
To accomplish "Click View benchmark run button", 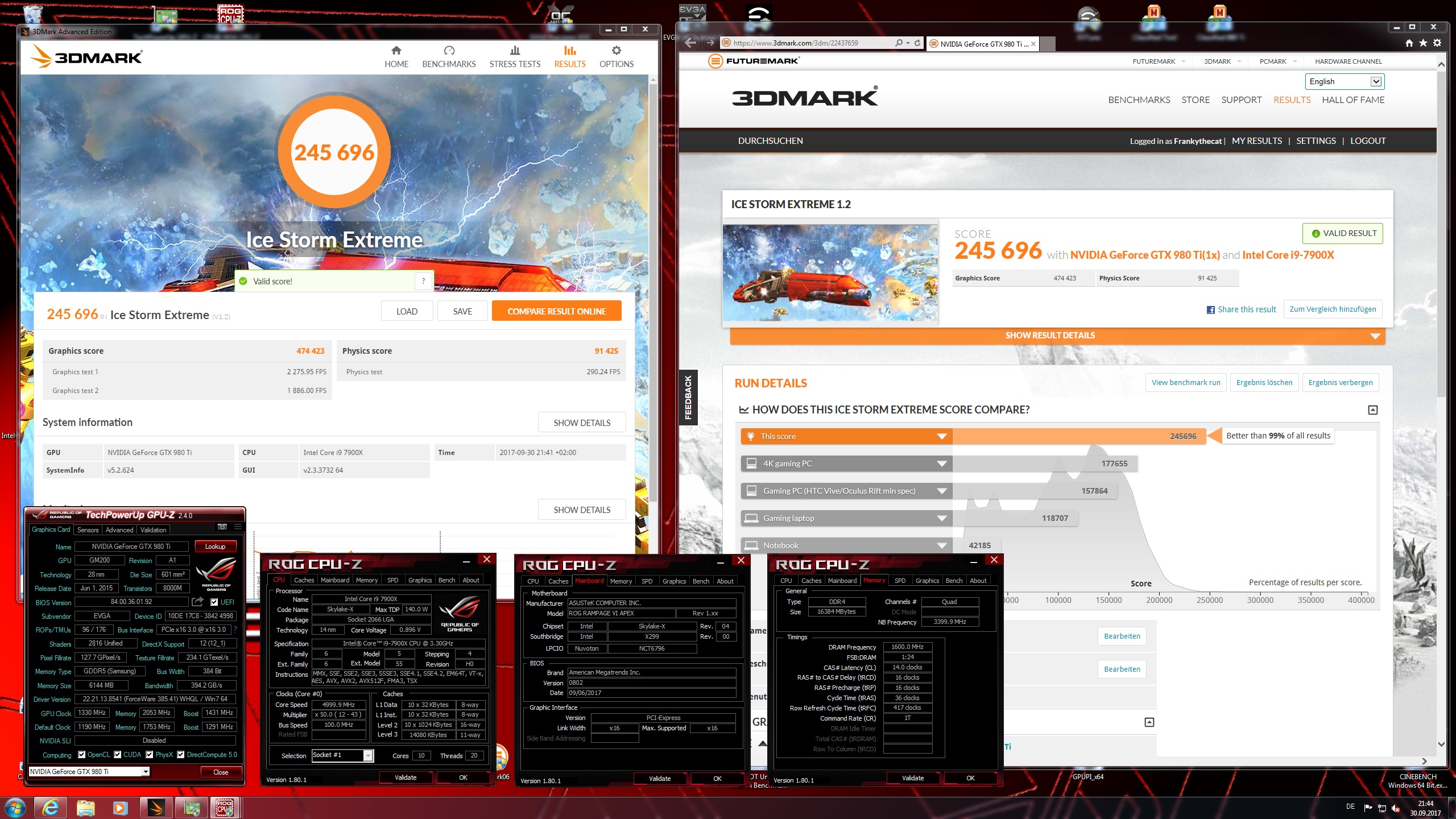I will (1185, 382).
